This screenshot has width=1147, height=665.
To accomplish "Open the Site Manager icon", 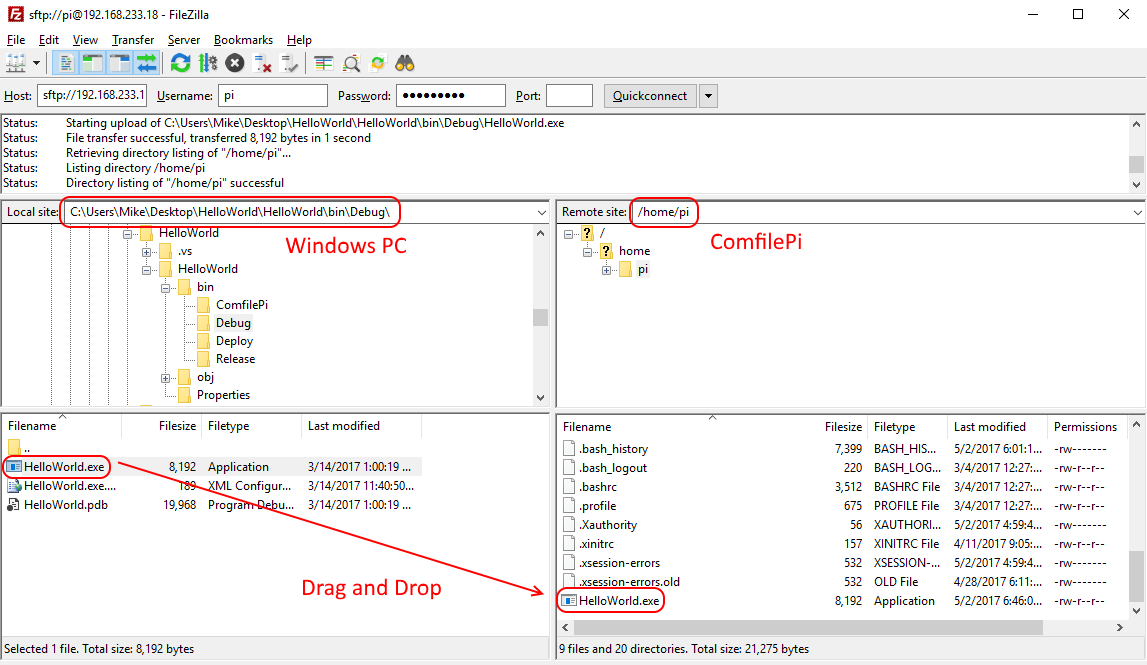I will point(16,63).
